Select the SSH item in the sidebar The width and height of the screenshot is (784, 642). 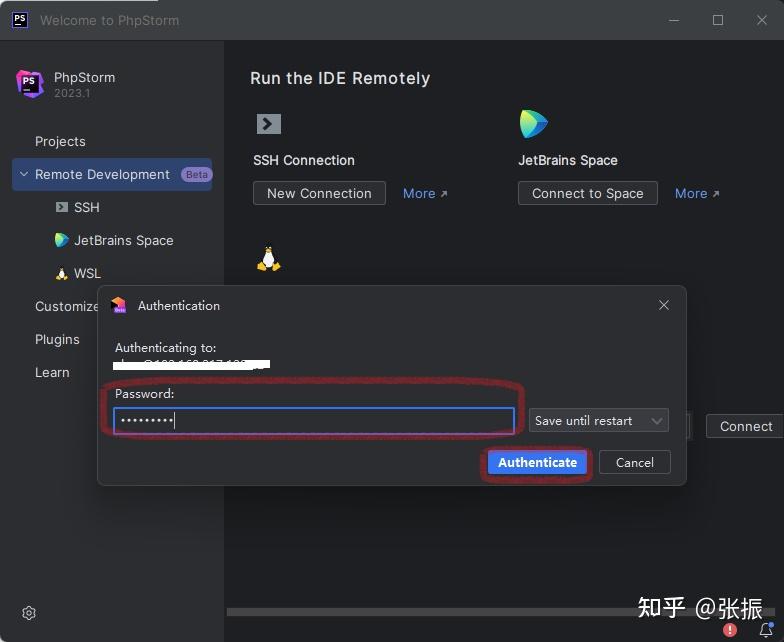tap(86, 207)
